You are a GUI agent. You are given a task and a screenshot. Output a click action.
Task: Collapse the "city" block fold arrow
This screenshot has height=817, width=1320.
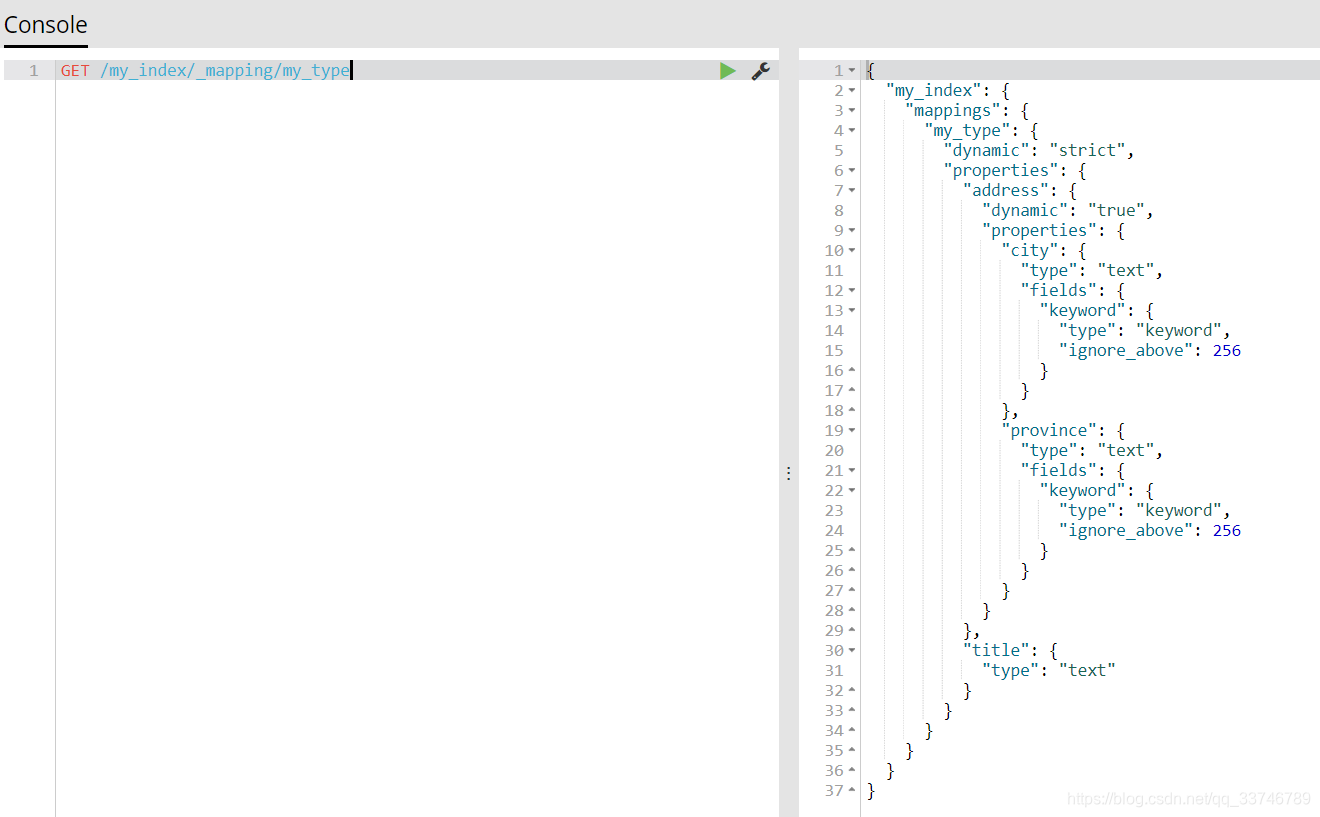pos(852,251)
